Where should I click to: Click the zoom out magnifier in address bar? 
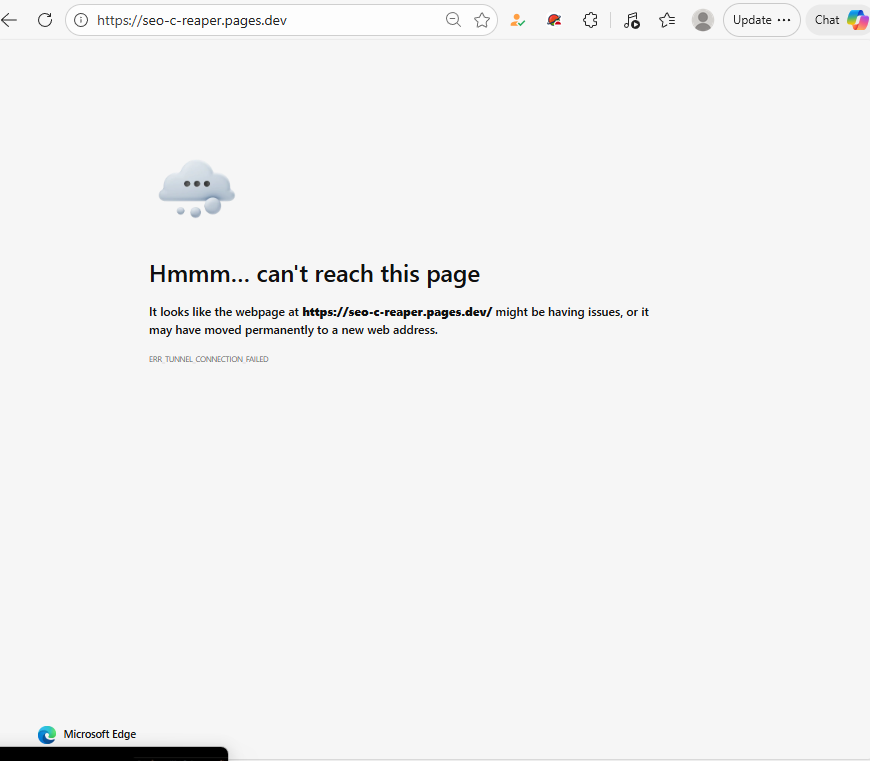click(453, 21)
